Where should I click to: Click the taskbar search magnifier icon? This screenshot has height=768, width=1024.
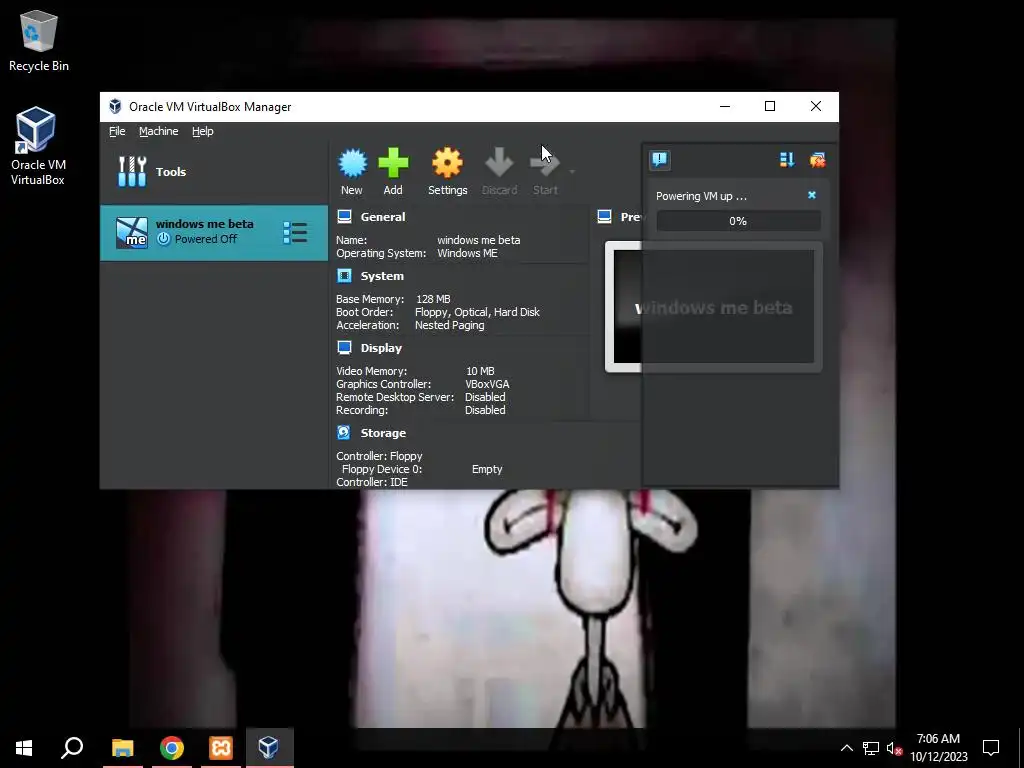click(x=72, y=748)
